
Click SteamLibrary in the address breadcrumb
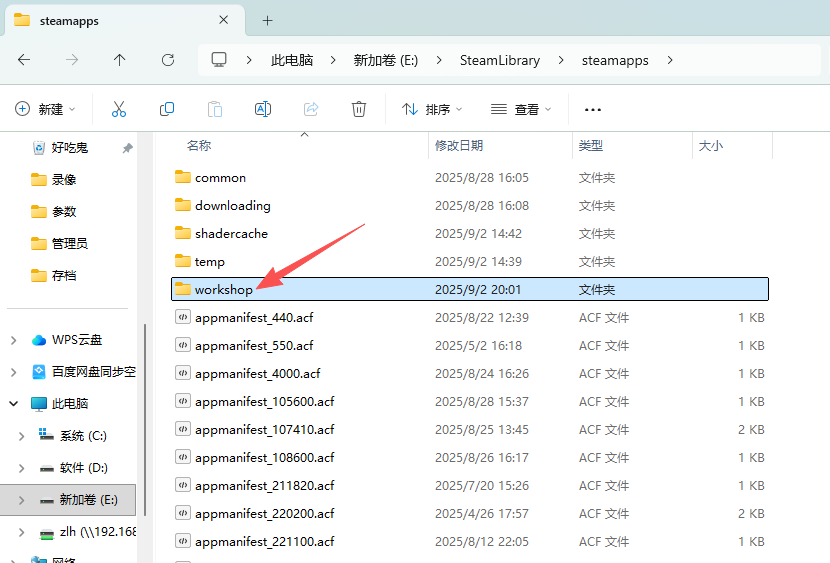point(499,60)
